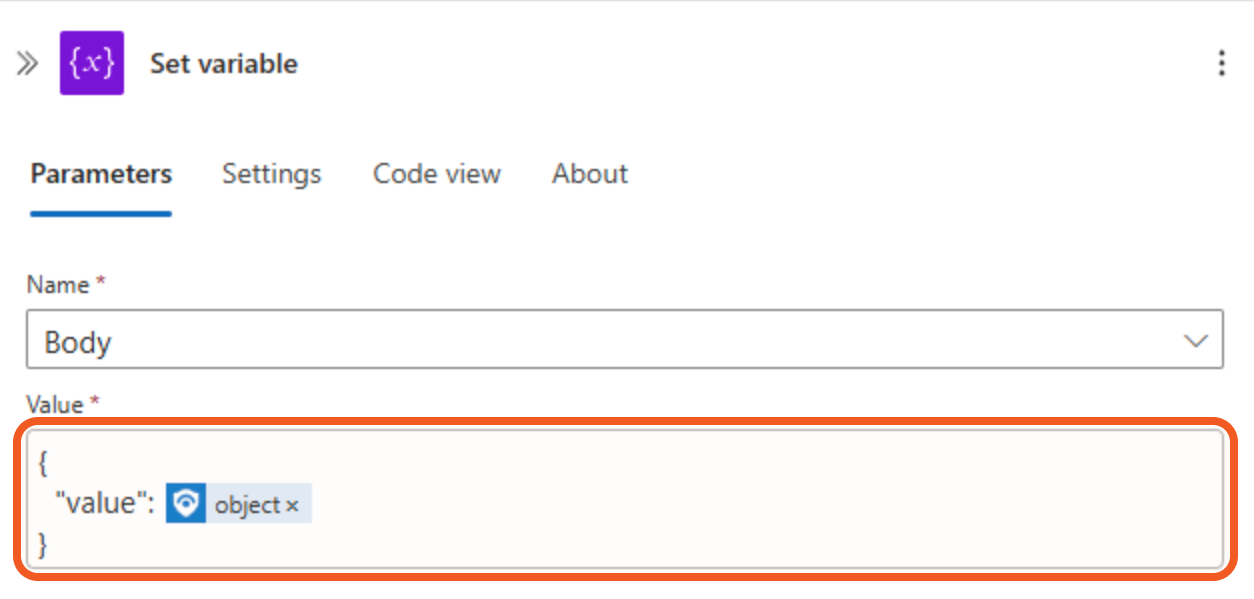The image size is (1254, 599).
Task: Place cursor on the "value" key text
Action: coord(101,504)
